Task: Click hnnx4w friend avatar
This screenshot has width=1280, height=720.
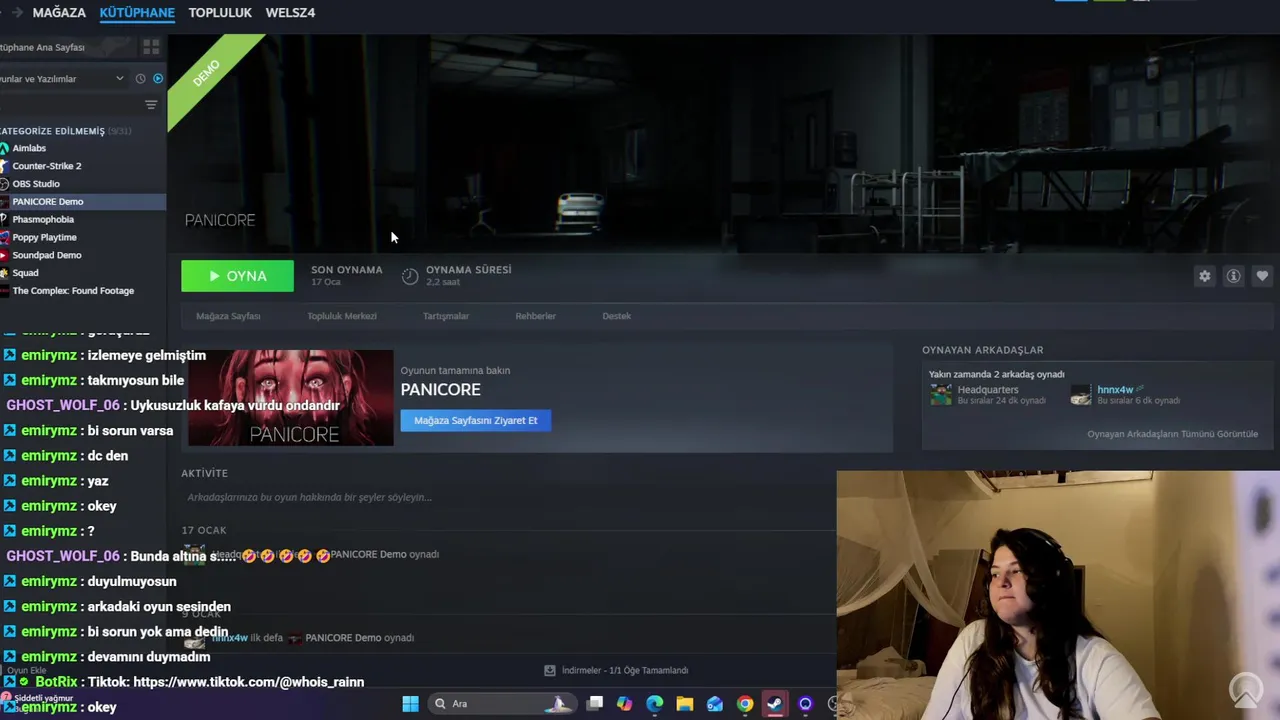Action: pyautogui.click(x=1081, y=395)
